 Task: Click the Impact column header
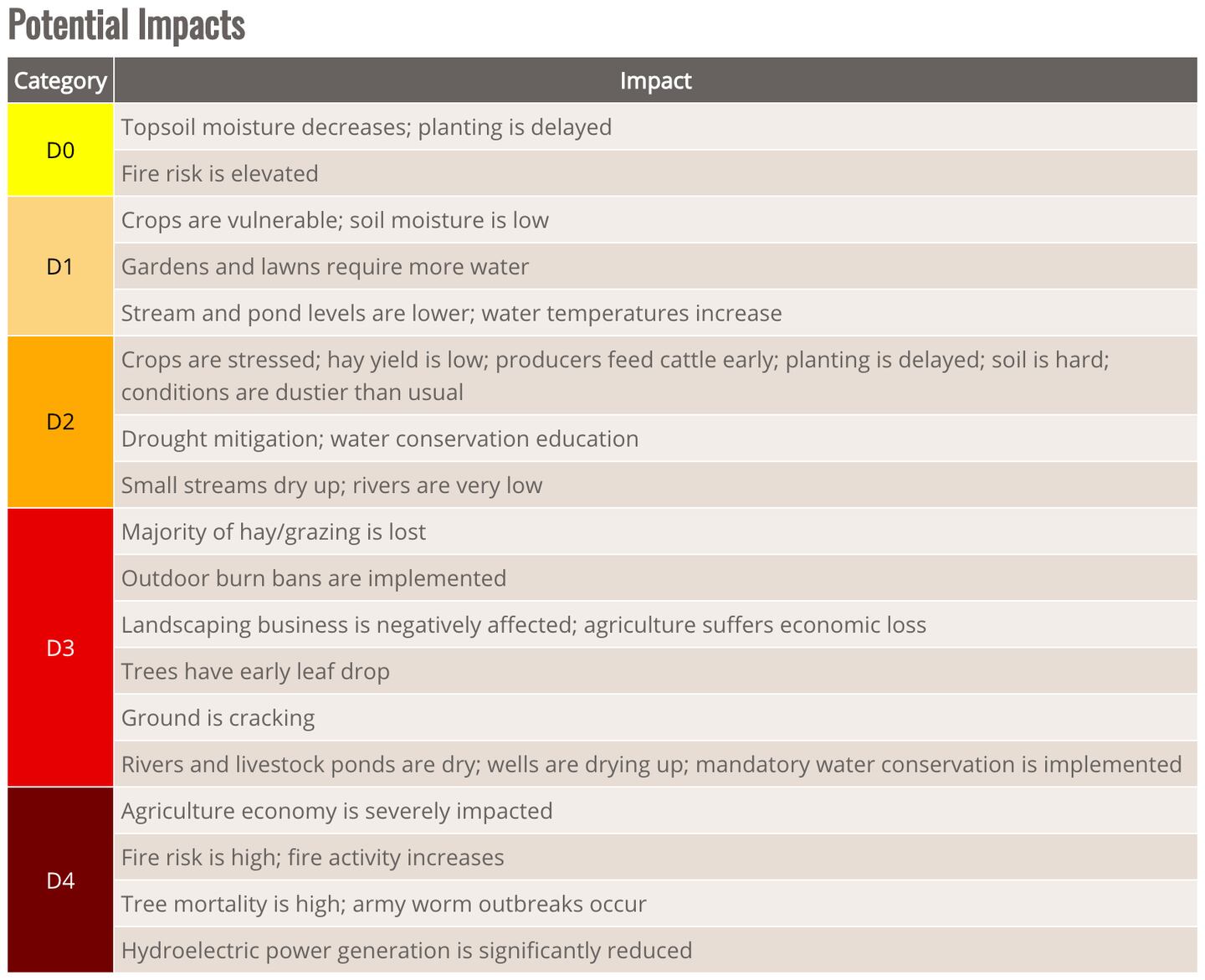pyautogui.click(x=655, y=80)
